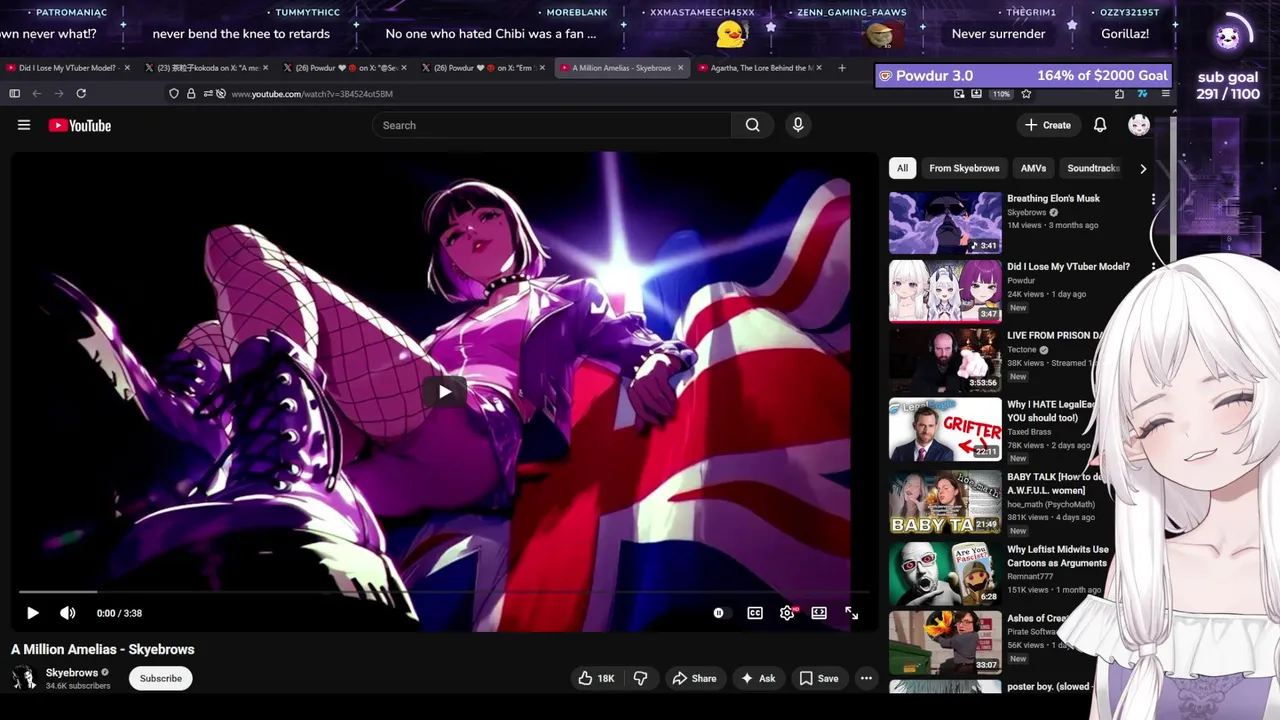
Task: Go back in browser history
Action: pos(37,93)
